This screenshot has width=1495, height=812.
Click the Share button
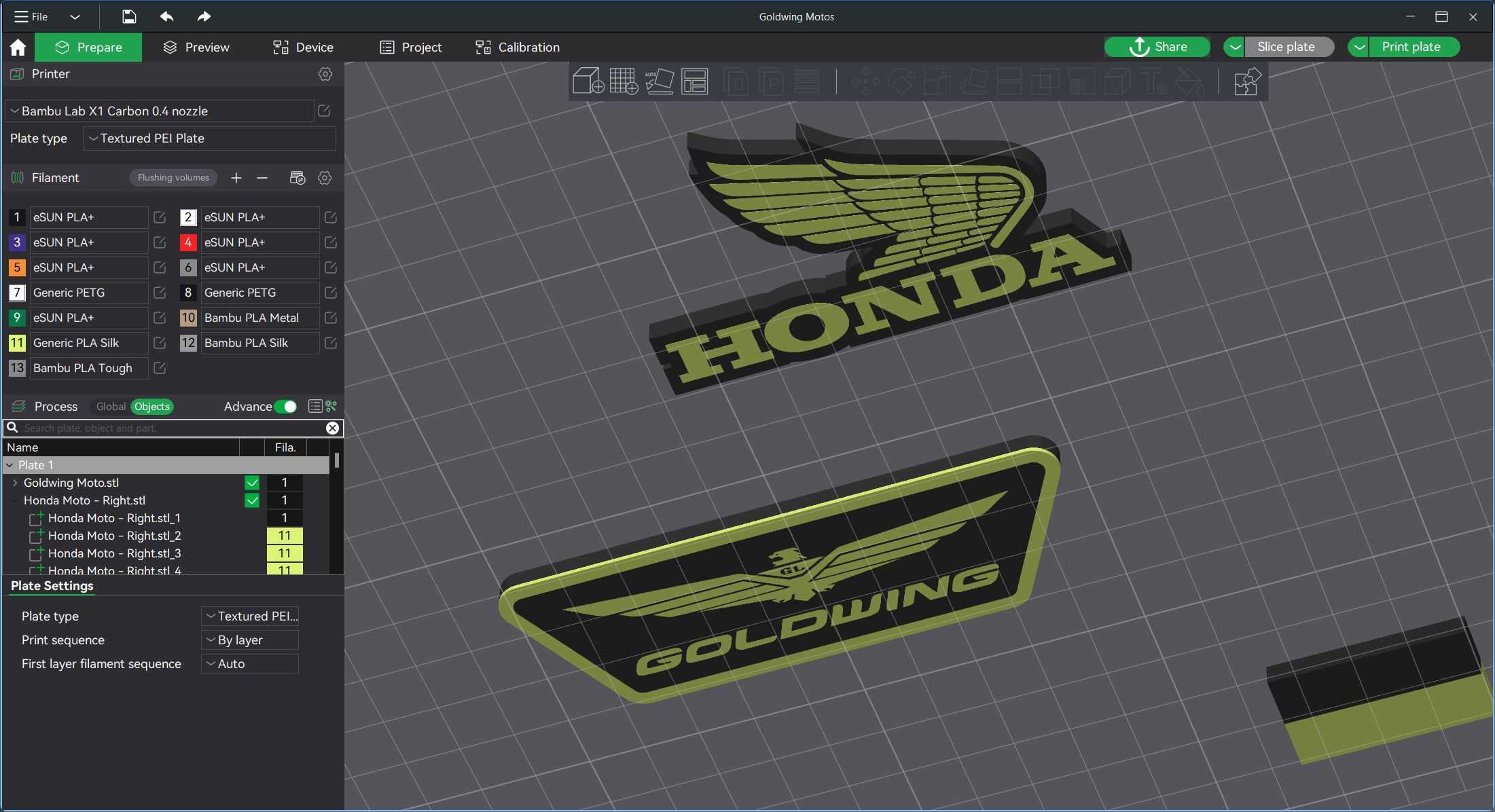click(x=1157, y=47)
